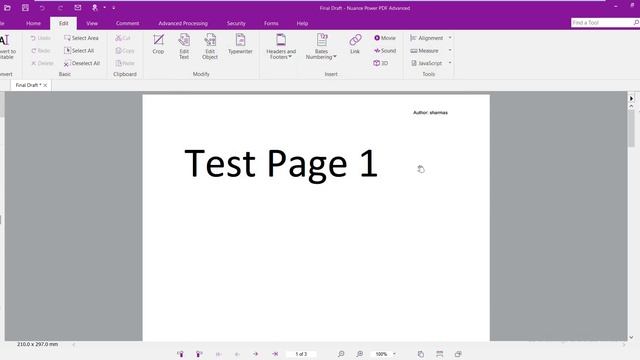This screenshot has height=360, width=640.
Task: Click the touch mode hand icon in title bar
Action: click(95, 8)
